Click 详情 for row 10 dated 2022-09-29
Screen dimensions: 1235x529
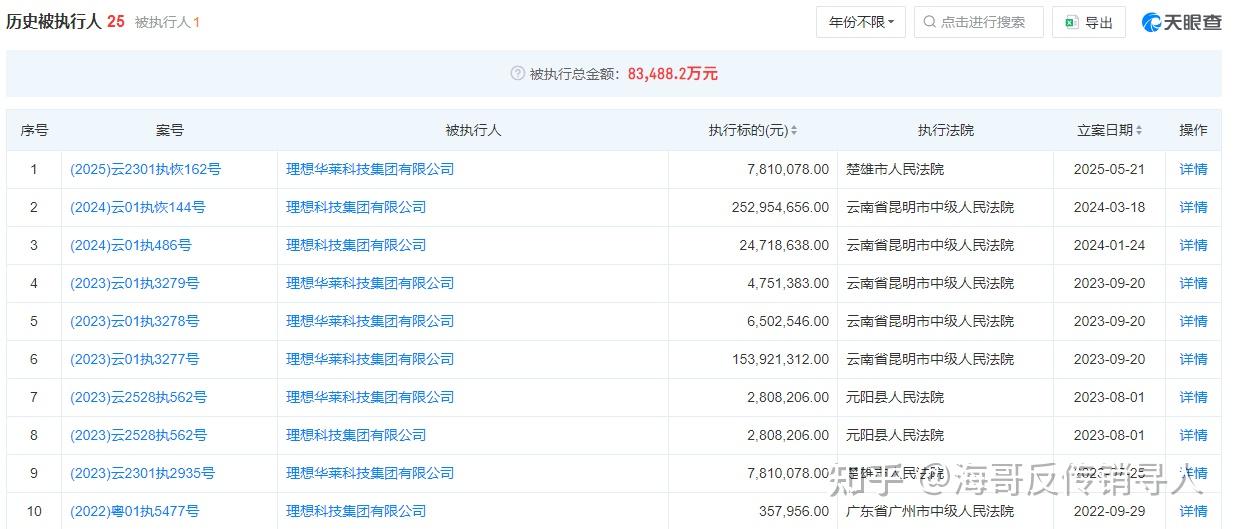[x=1193, y=511]
